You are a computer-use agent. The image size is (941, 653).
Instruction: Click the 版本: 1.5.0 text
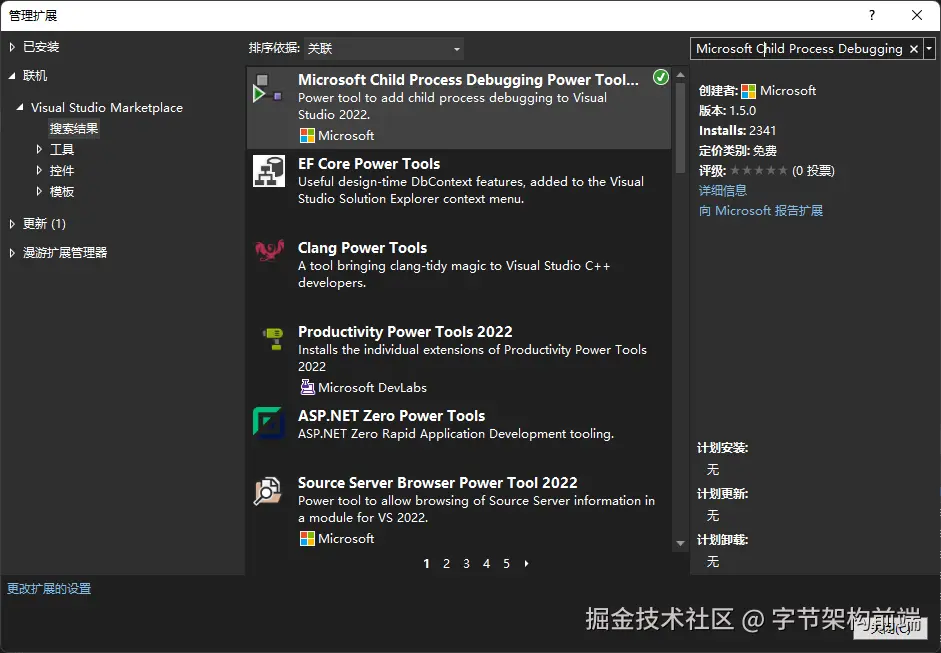(727, 111)
